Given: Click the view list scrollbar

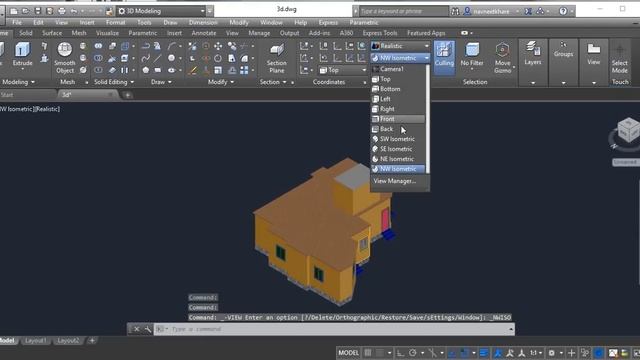Looking at the screenshot, I should pyautogui.click(x=428, y=119).
